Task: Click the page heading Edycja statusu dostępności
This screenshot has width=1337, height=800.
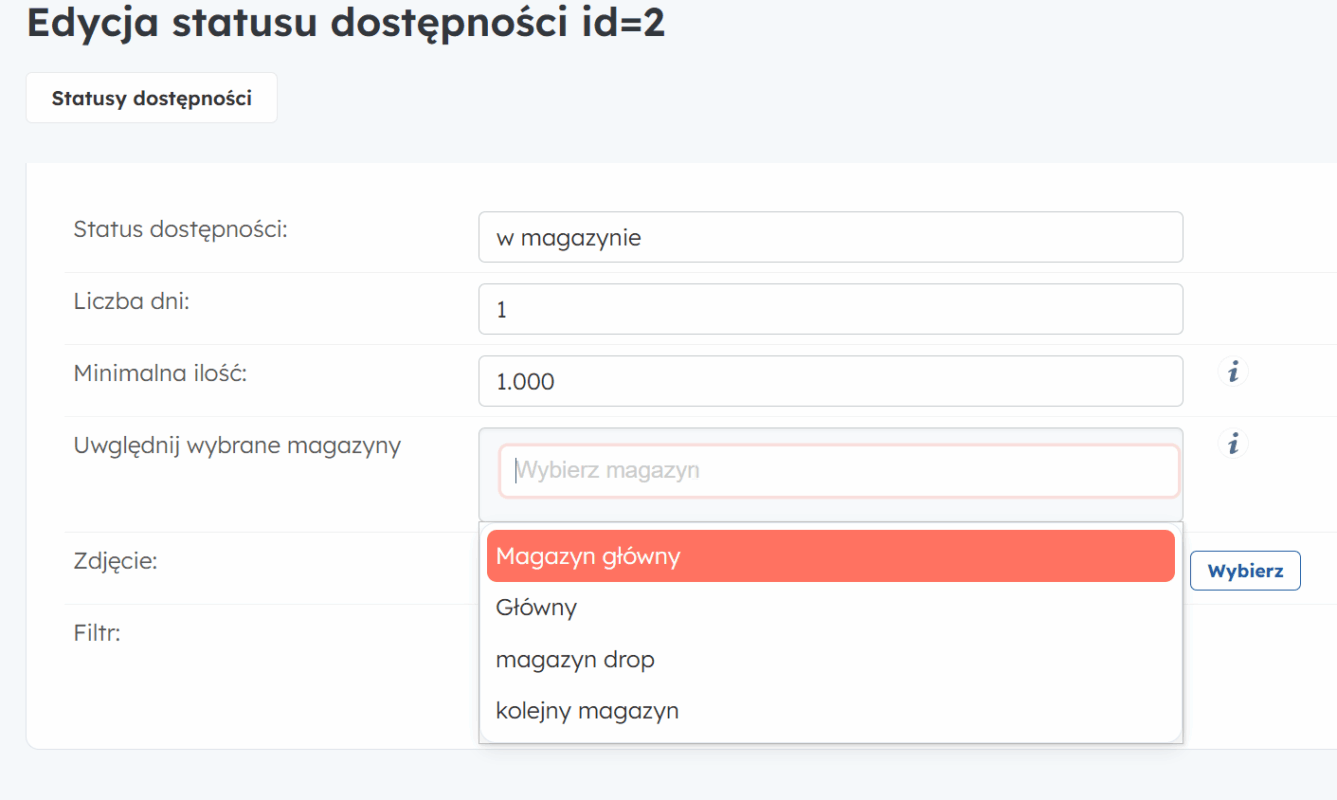Action: point(345,24)
